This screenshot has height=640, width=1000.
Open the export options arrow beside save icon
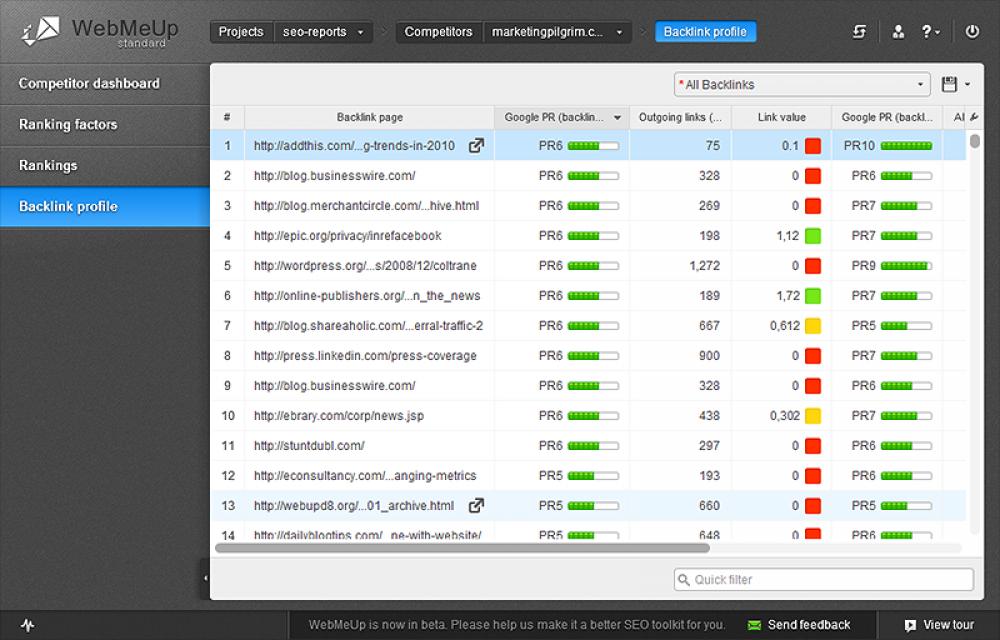[969, 84]
